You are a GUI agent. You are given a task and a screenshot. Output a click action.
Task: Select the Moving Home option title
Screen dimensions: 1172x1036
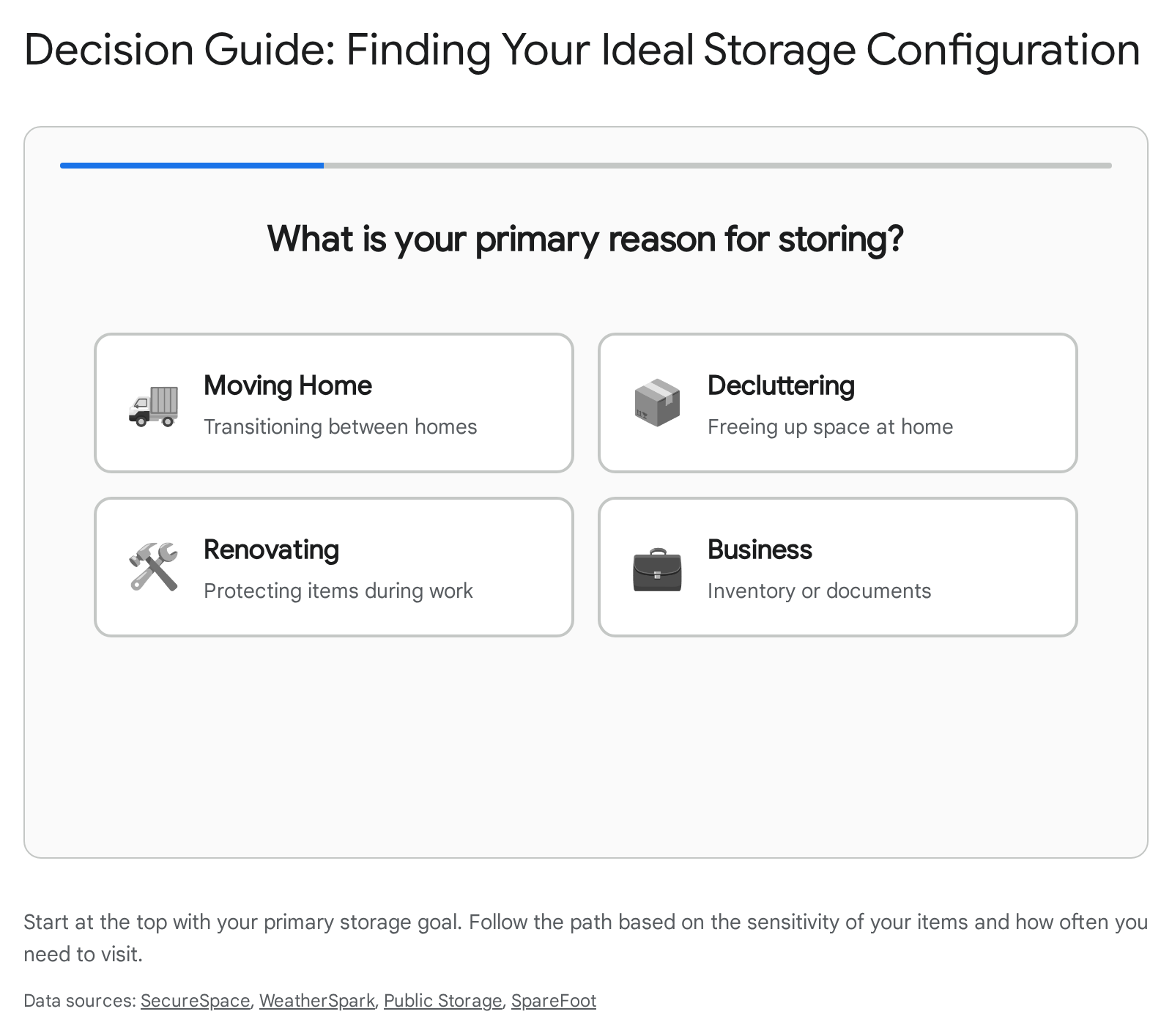(288, 385)
